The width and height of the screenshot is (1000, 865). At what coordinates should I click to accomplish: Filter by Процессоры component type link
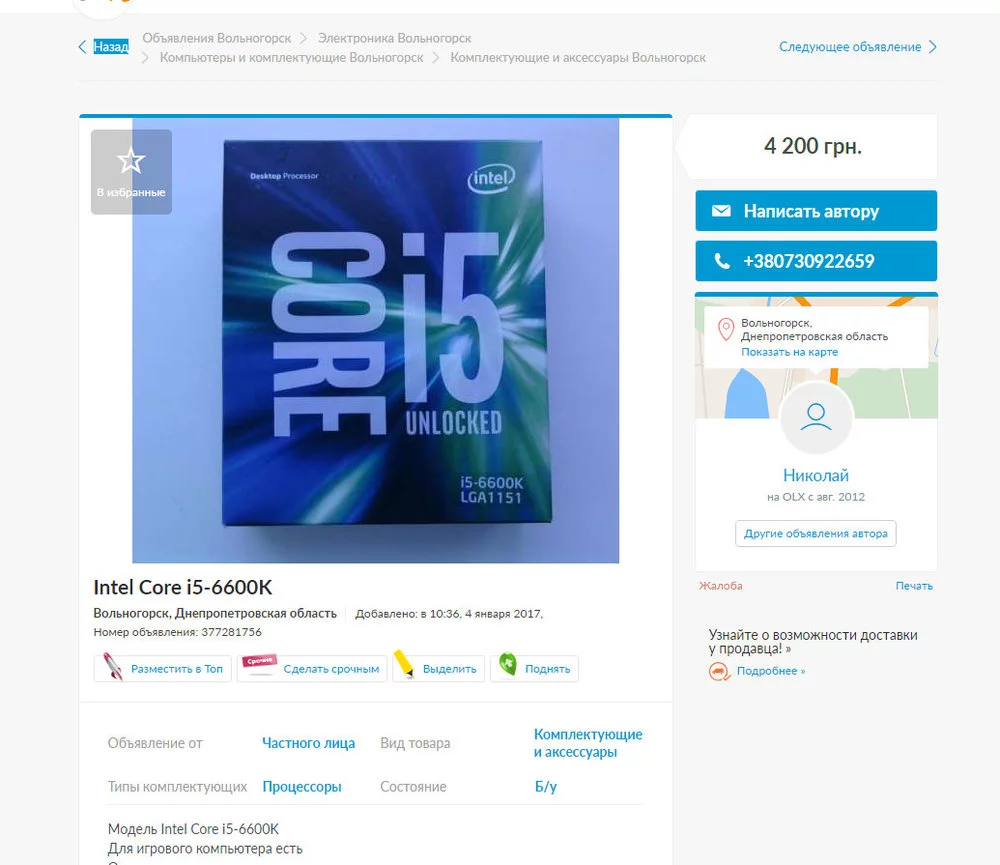tap(302, 787)
